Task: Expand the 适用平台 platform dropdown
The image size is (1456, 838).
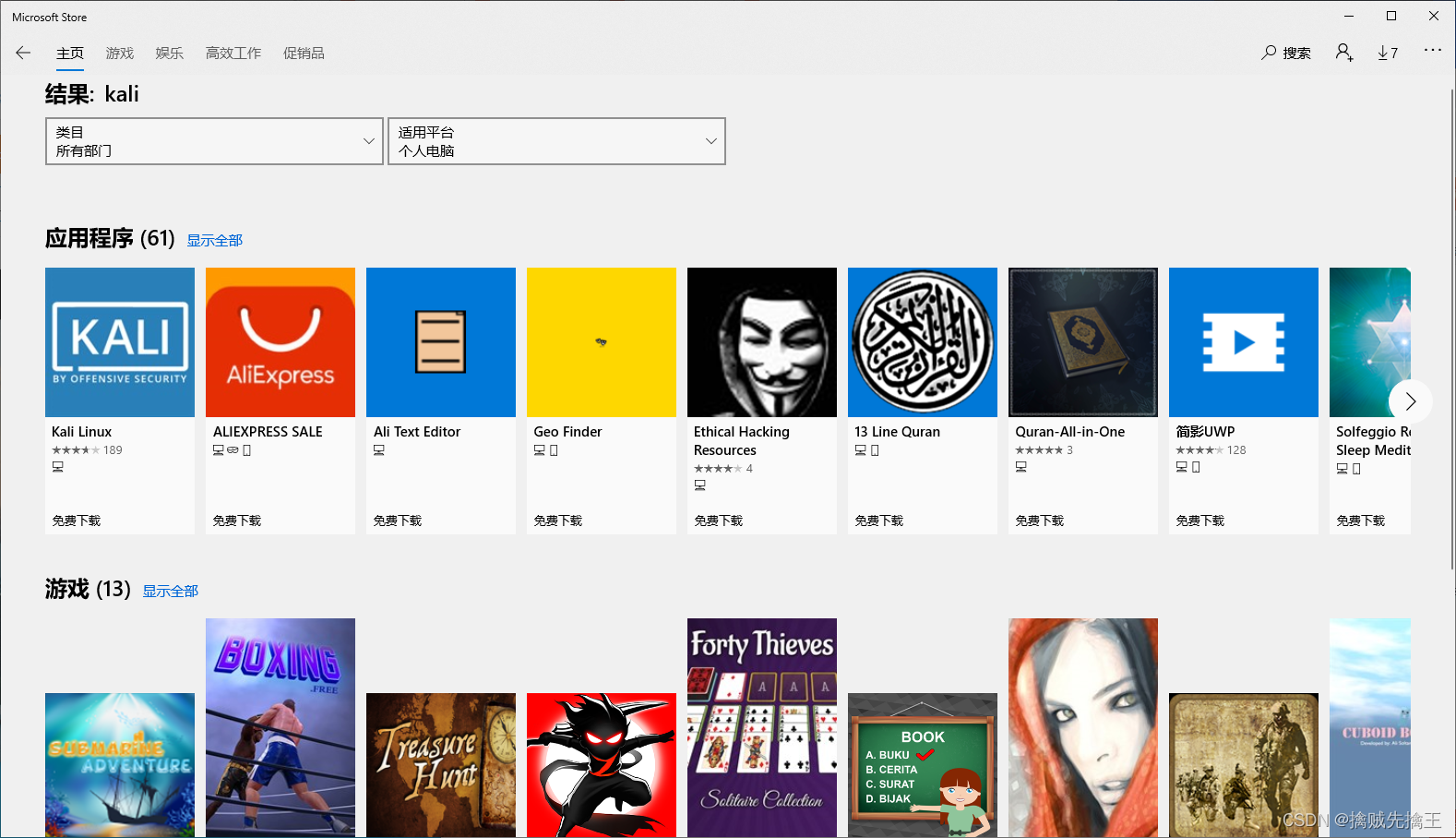Action: click(x=556, y=141)
